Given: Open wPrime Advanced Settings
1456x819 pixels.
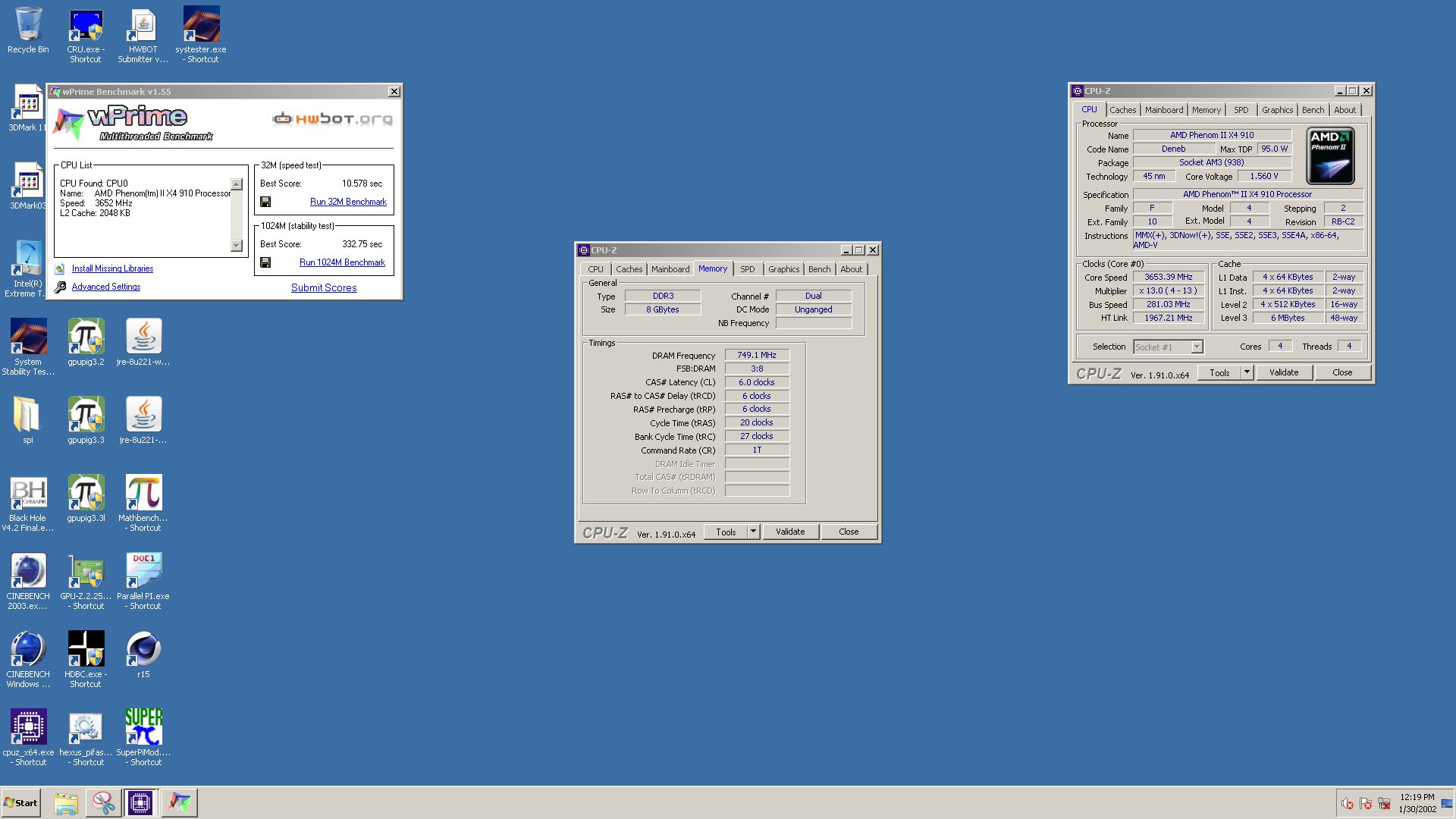Looking at the screenshot, I should [106, 287].
